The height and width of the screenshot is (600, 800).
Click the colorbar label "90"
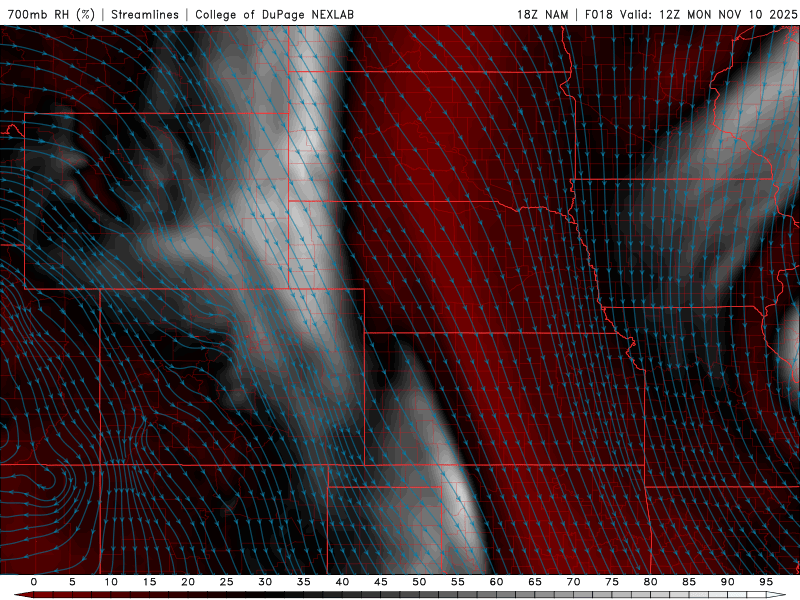(728, 582)
